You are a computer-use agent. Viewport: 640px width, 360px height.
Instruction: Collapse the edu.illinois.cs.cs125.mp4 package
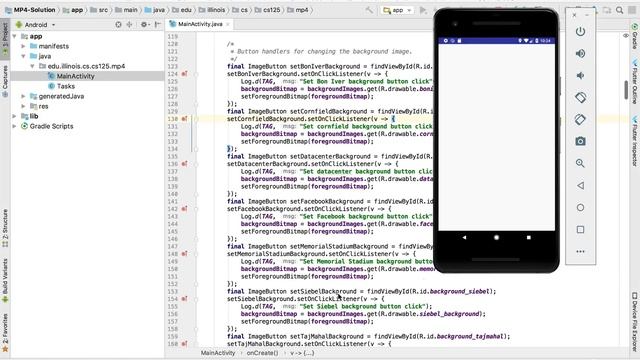[32, 66]
